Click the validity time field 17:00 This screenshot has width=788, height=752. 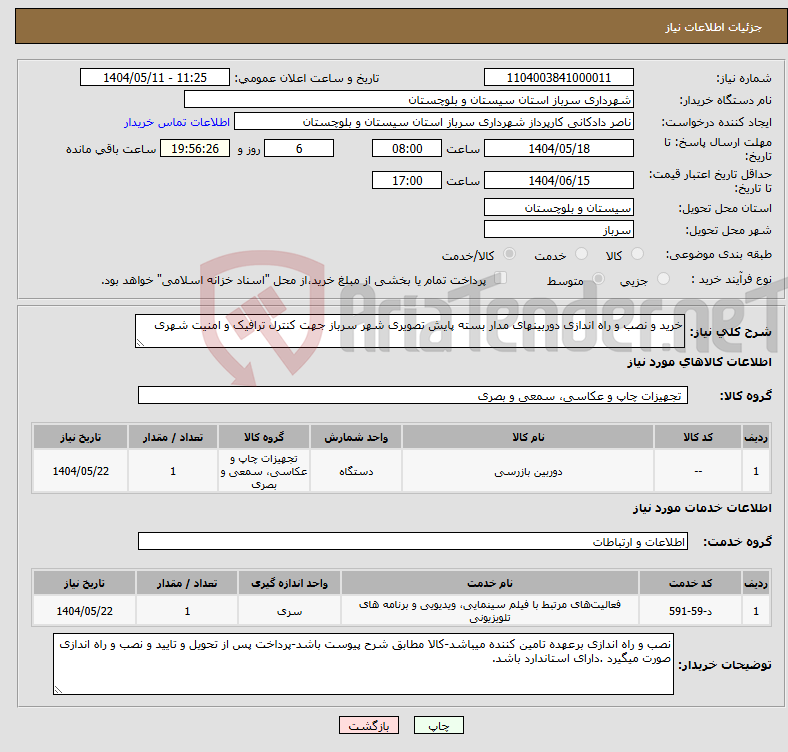tap(407, 180)
